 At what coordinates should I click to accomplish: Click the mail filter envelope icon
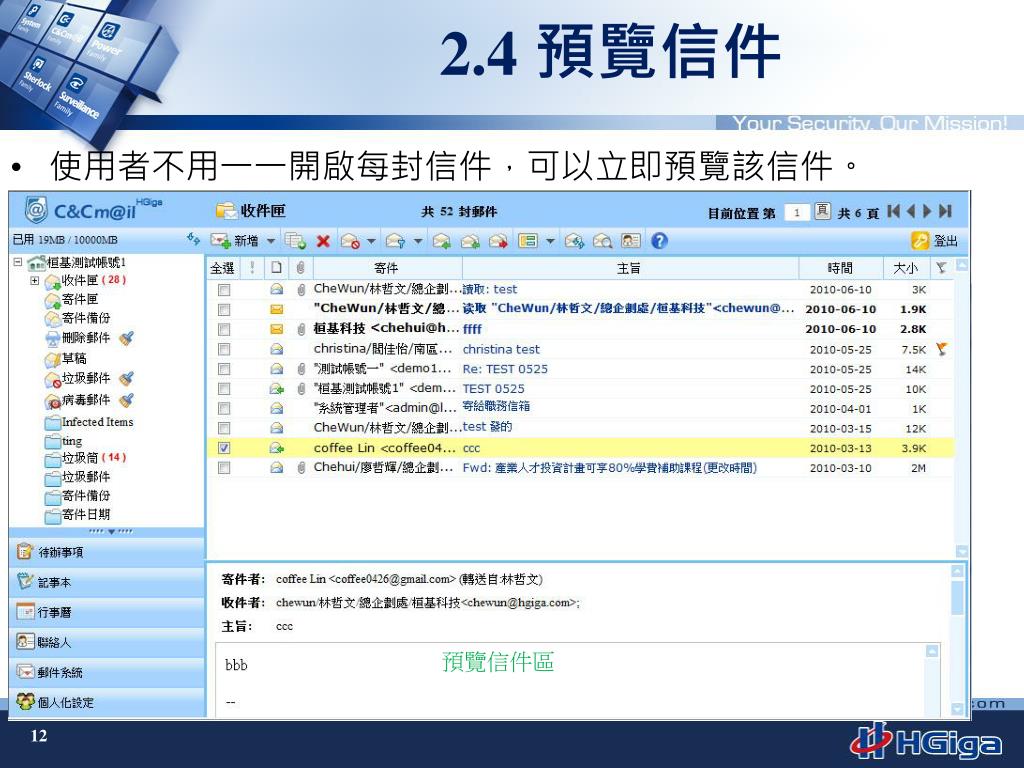tap(395, 241)
